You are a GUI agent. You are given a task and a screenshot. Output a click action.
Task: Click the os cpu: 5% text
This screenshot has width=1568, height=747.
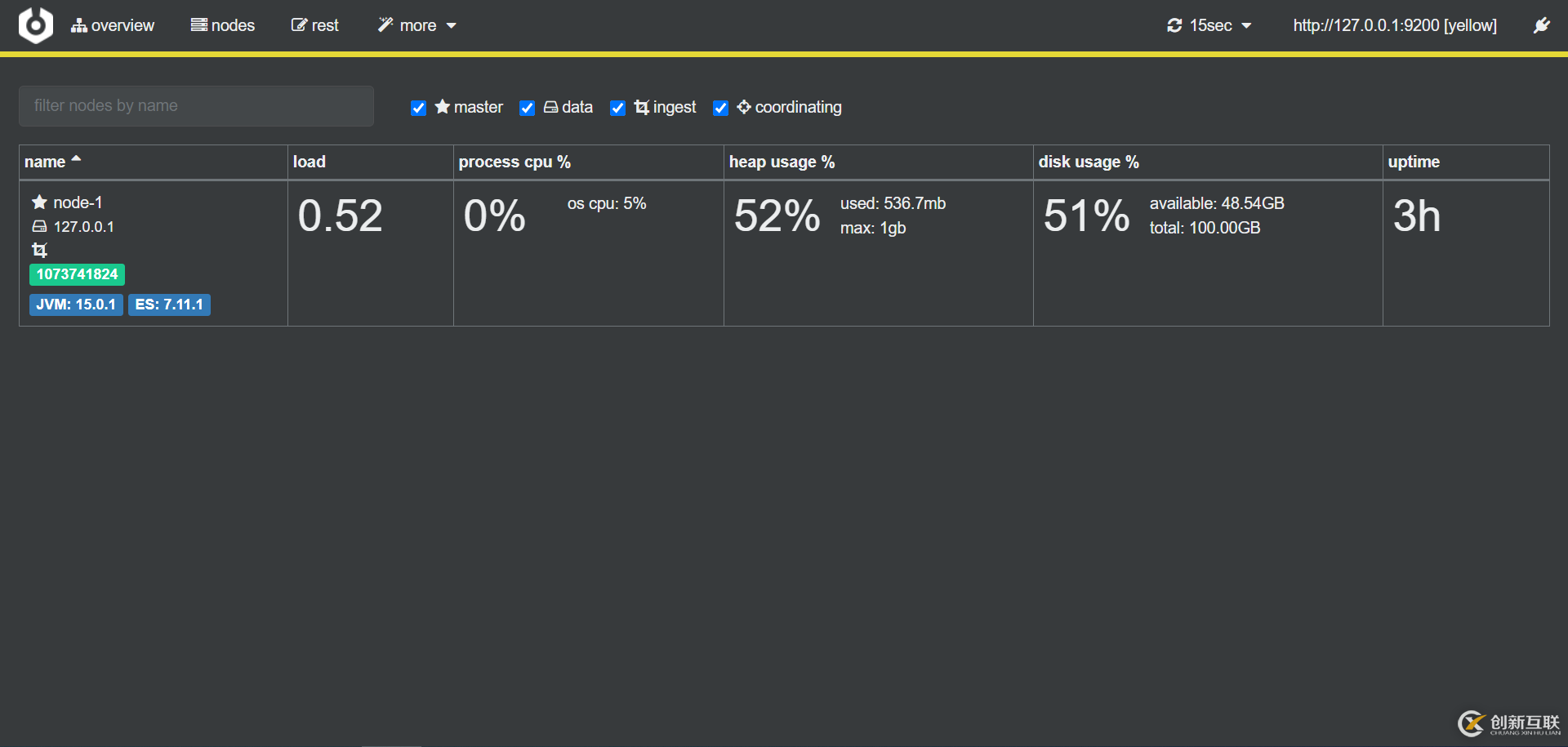(607, 203)
